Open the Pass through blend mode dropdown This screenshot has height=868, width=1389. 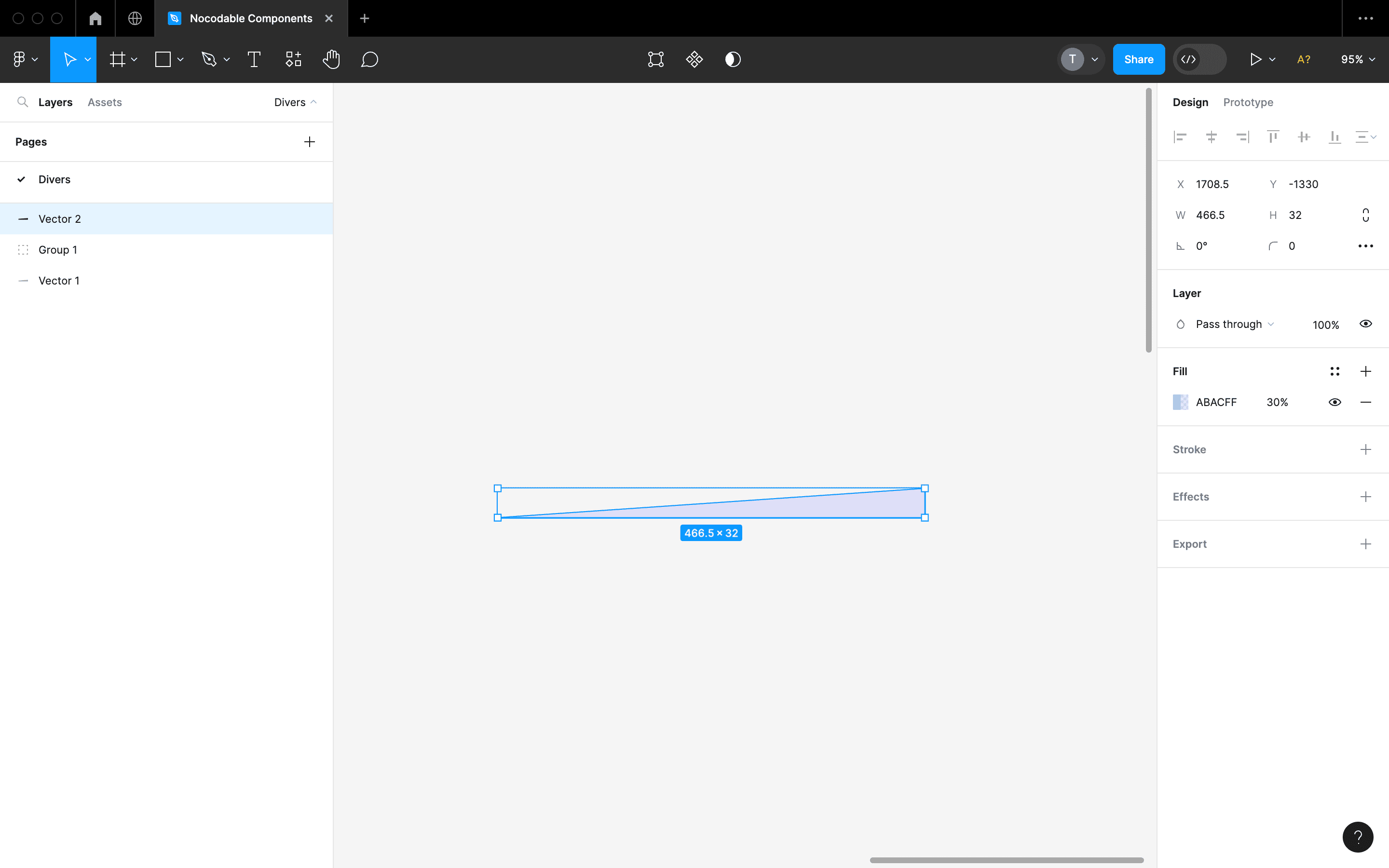pos(1234,325)
